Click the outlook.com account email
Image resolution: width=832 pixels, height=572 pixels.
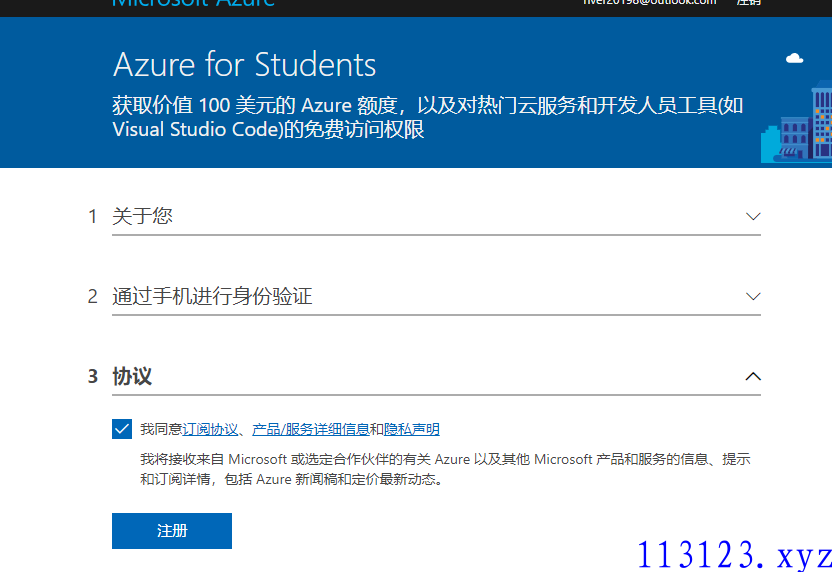pos(649,2)
